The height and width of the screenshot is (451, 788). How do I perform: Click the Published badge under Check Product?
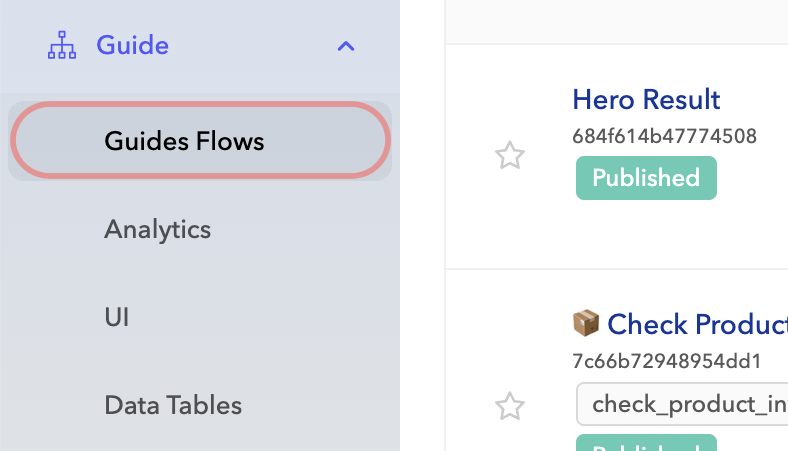point(646,444)
